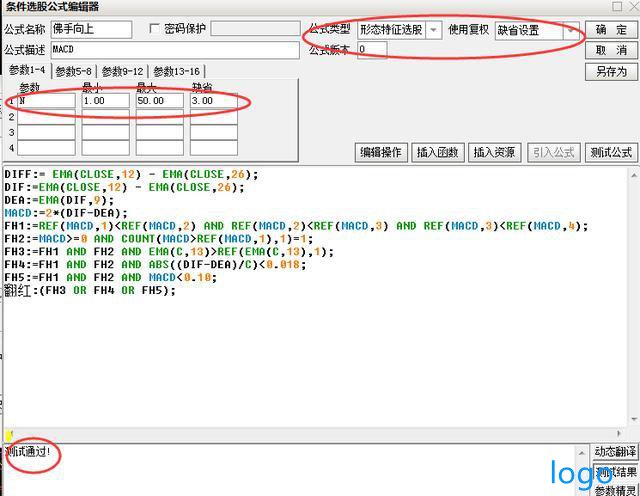Image resolution: width=640 pixels, height=496 pixels.
Task: Click parameter 3 maximum field
Action: pyautogui.click(x=160, y=132)
